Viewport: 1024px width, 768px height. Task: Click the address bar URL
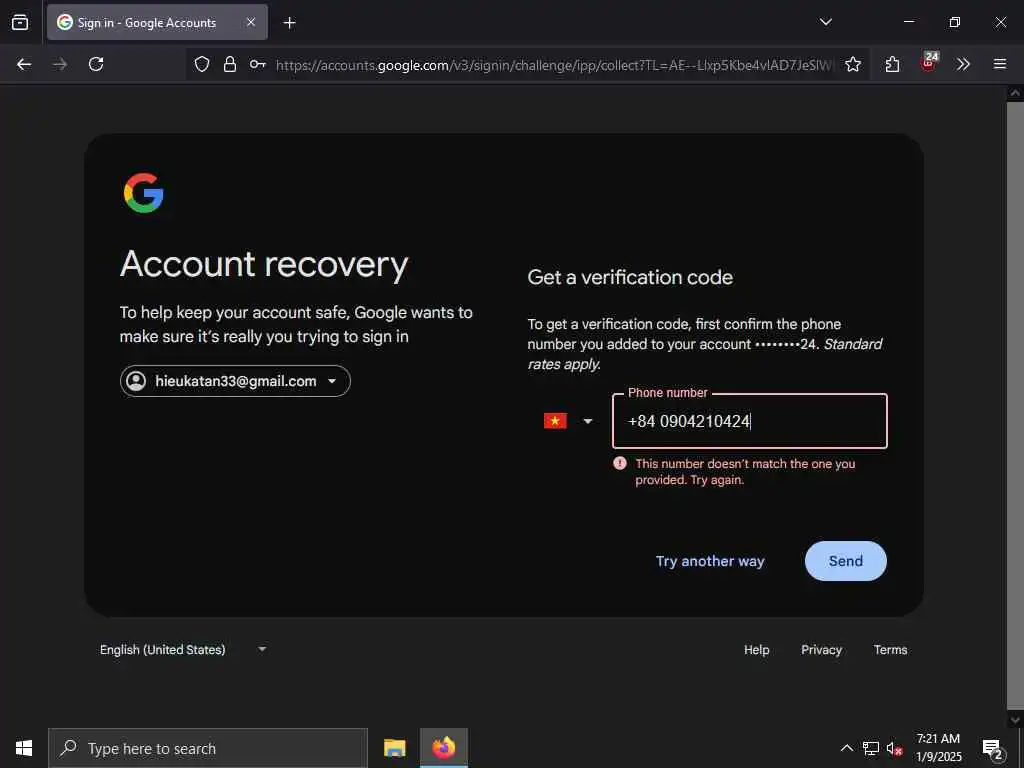pos(554,65)
